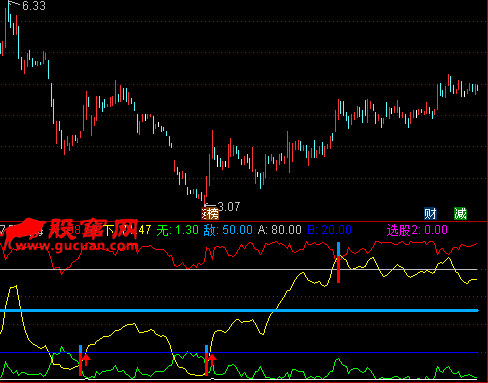488x383 pixels.
Task: Click the first red up-arrow buy signal
Action: click(x=86, y=360)
